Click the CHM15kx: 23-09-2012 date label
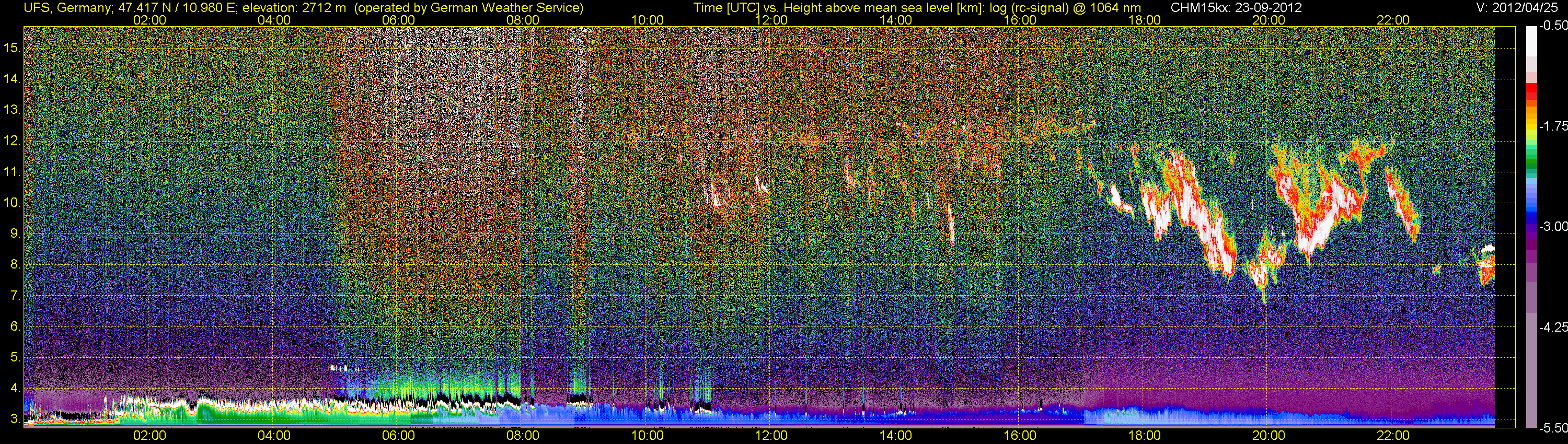 tap(1235, 8)
